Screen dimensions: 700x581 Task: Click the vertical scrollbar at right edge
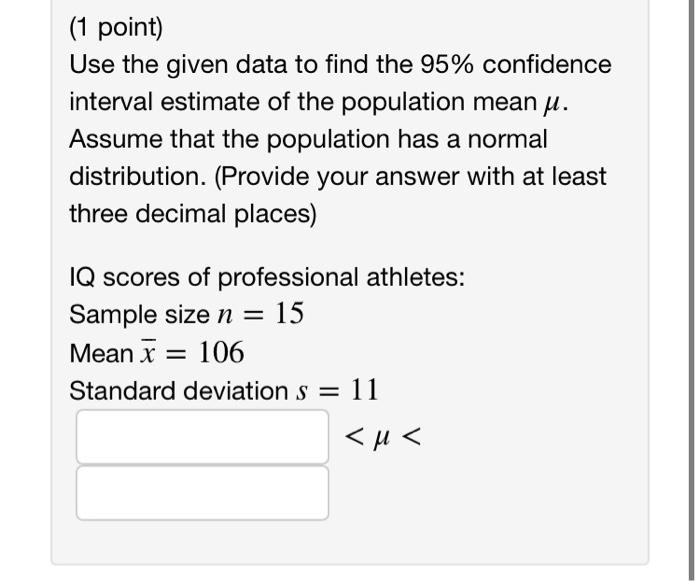[x=692, y=290]
